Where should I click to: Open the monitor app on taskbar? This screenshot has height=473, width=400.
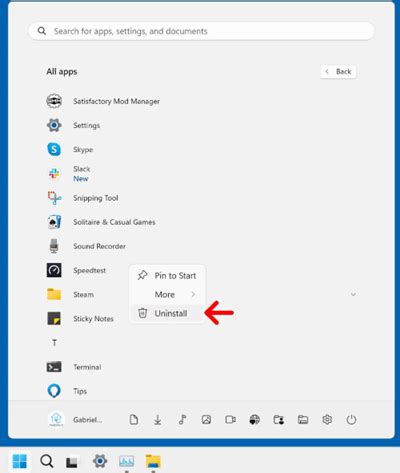point(127,461)
